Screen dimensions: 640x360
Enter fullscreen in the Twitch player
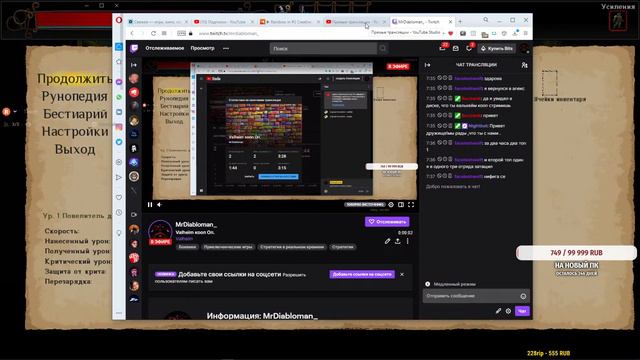click(411, 204)
